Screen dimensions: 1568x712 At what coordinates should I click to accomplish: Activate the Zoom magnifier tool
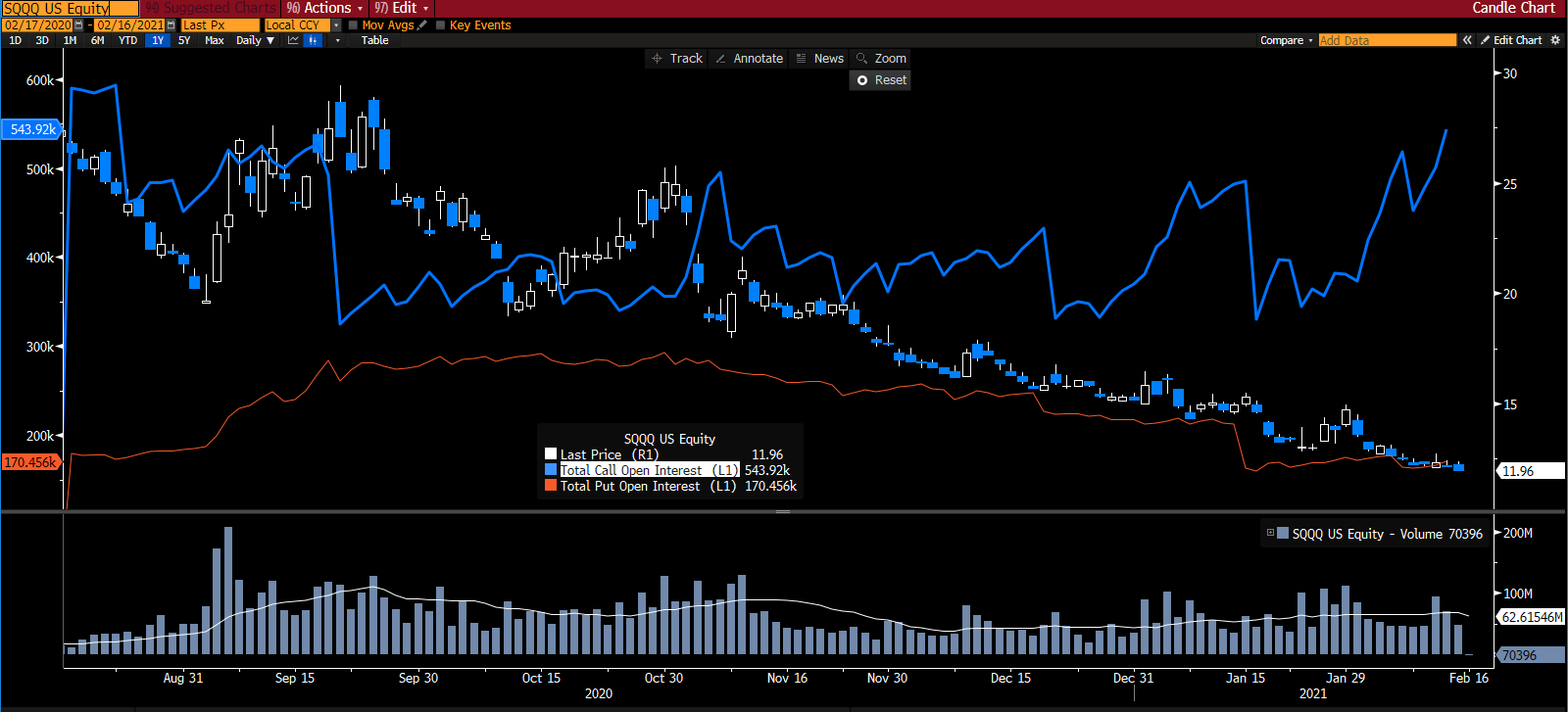pyautogui.click(x=881, y=59)
